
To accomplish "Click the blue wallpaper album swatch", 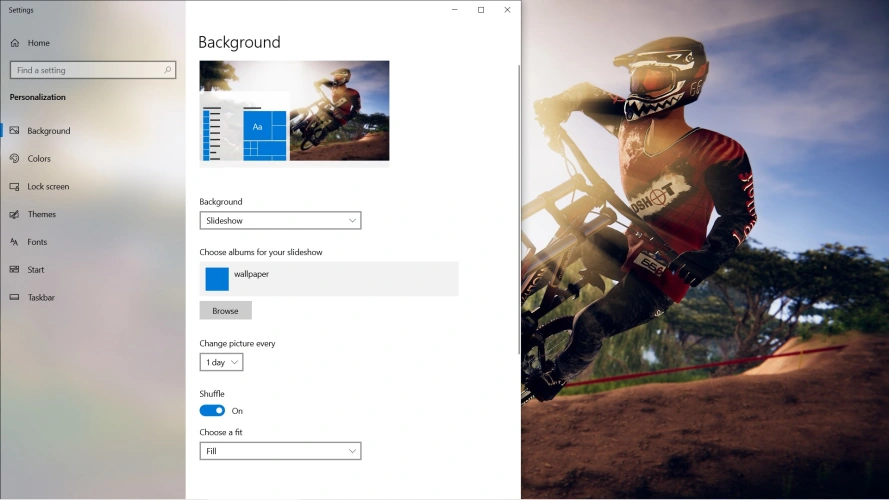I will click(x=217, y=279).
